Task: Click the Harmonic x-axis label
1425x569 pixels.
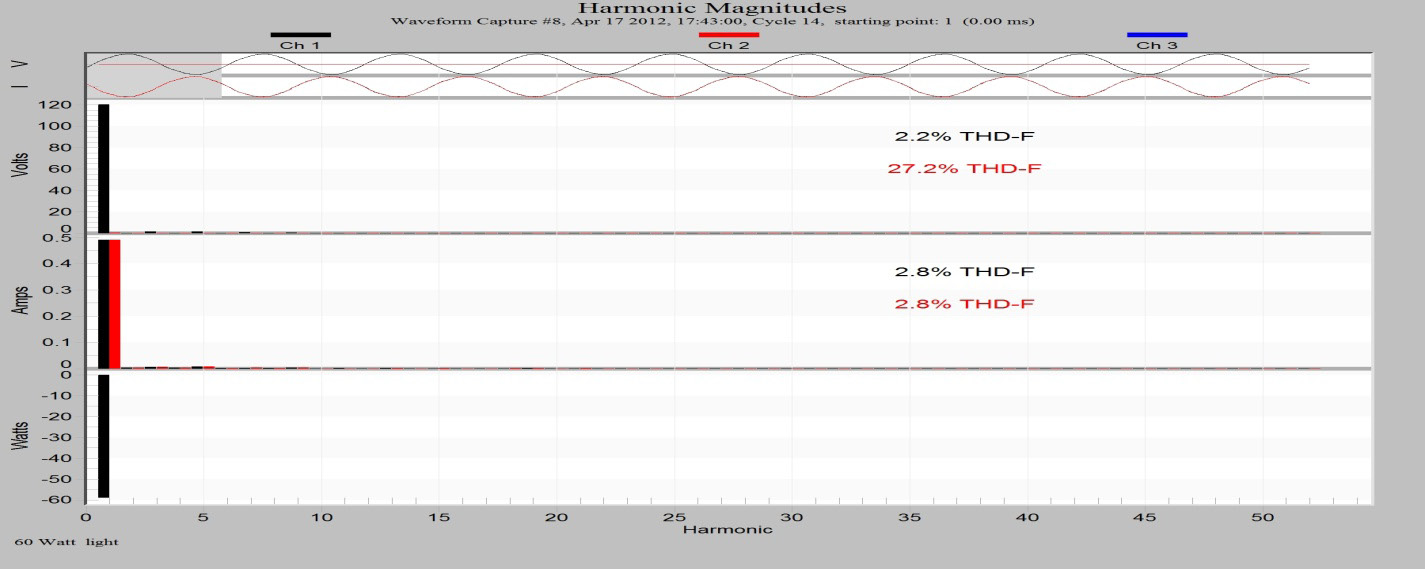Action: (713, 529)
